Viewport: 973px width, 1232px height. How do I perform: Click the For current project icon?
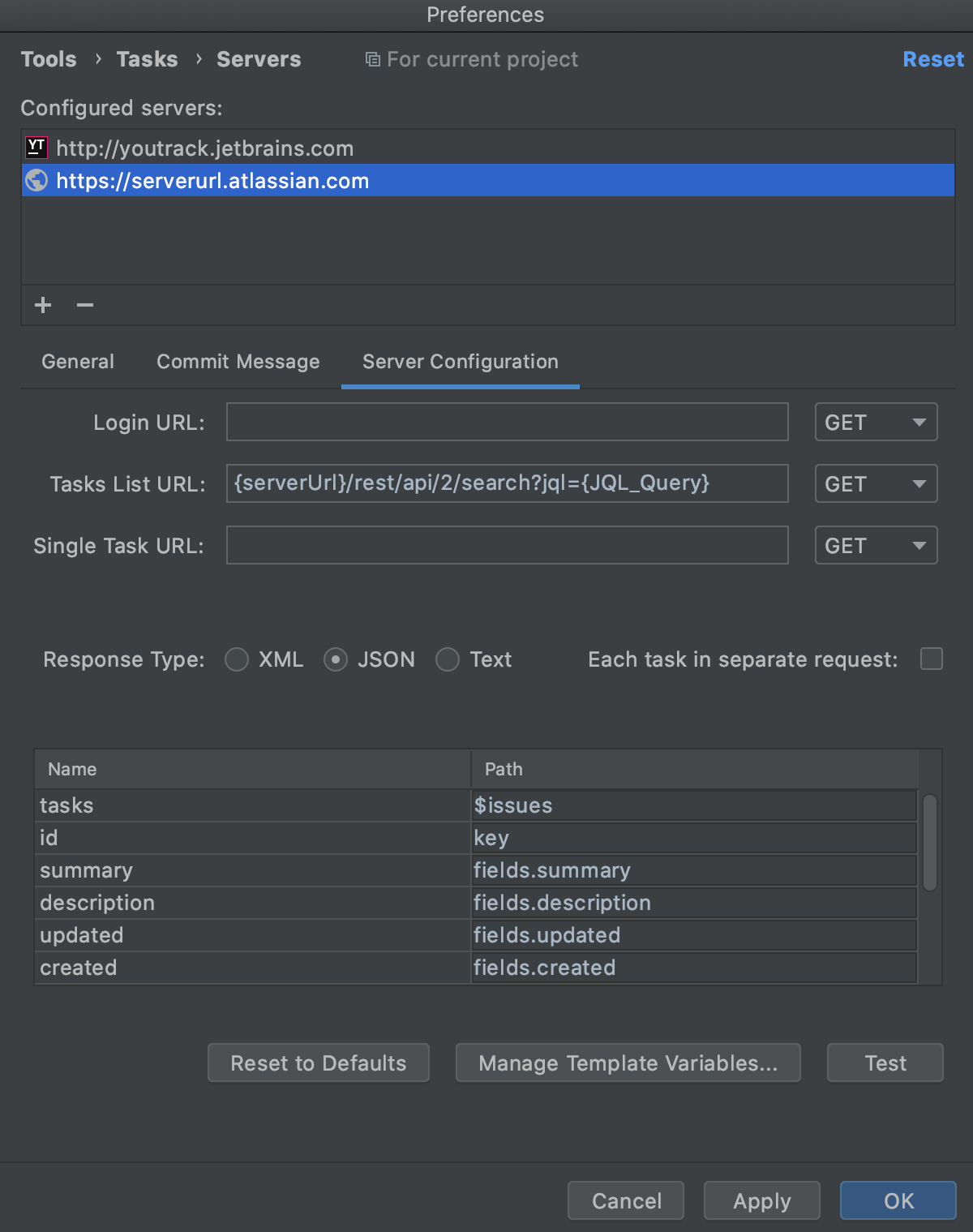tap(372, 59)
